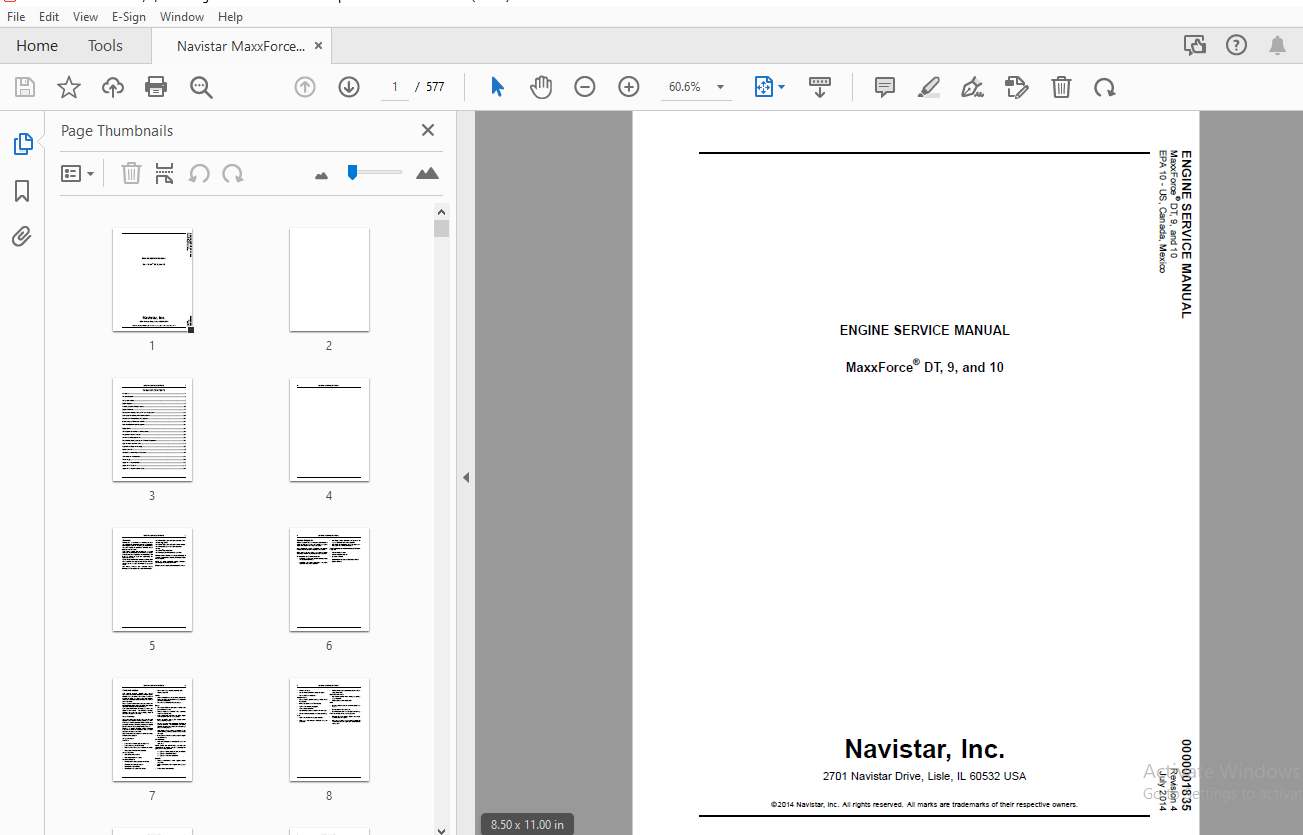Select page 6 thumbnail

click(329, 580)
